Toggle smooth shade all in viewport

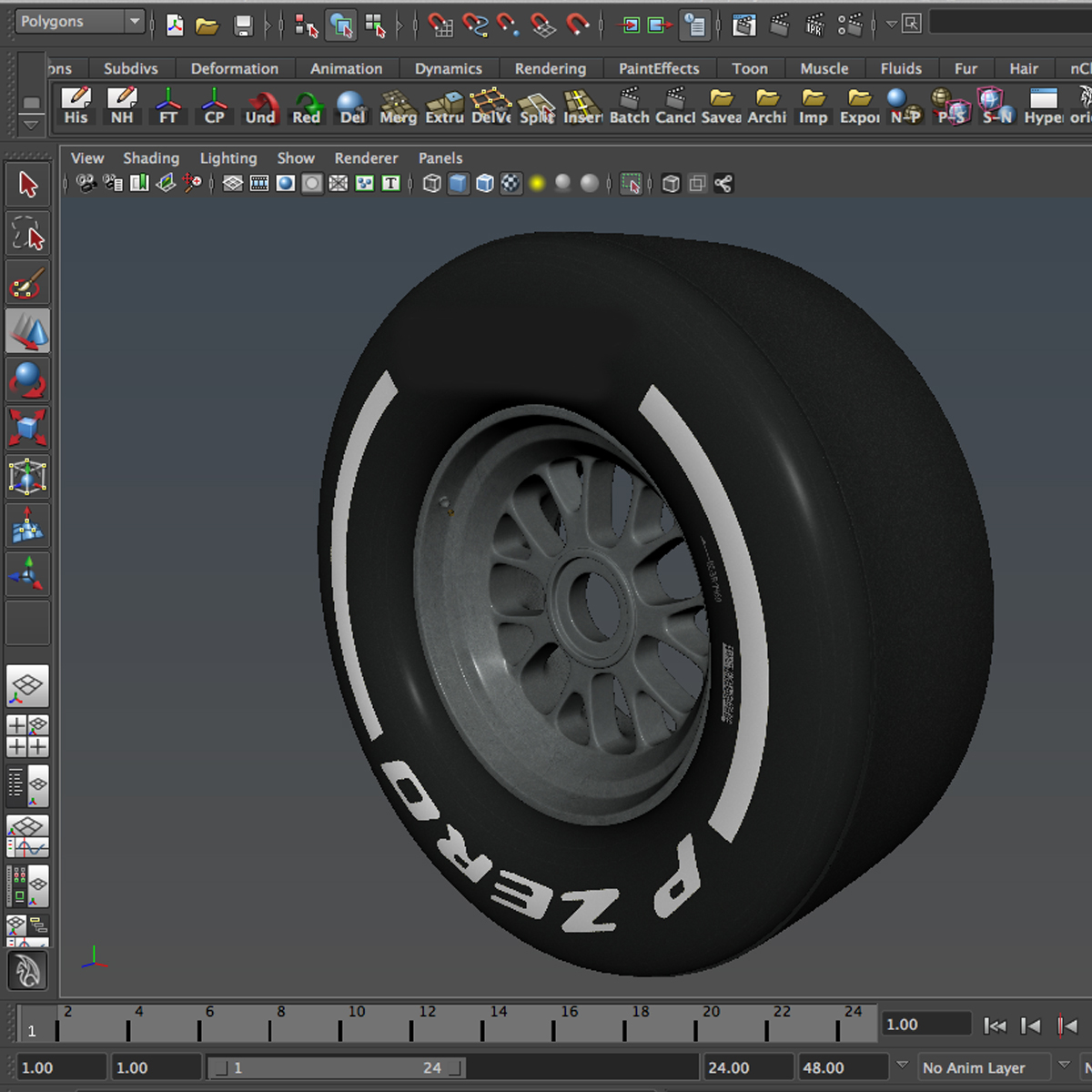(x=459, y=184)
